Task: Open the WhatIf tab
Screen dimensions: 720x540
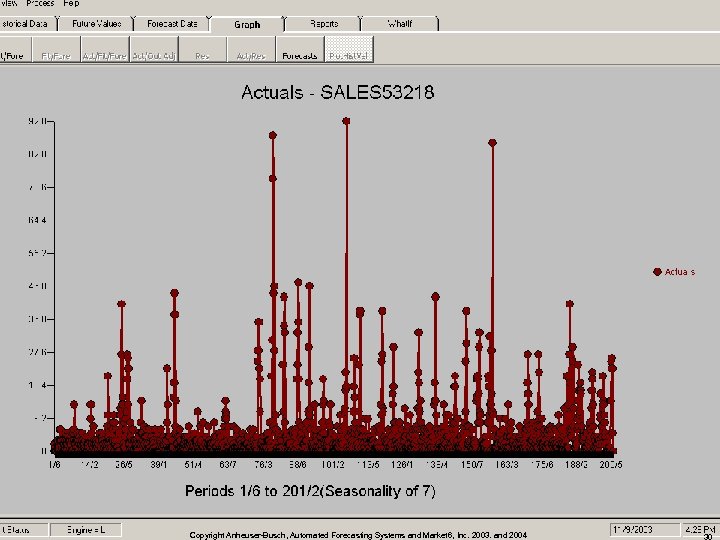Action: [399, 24]
